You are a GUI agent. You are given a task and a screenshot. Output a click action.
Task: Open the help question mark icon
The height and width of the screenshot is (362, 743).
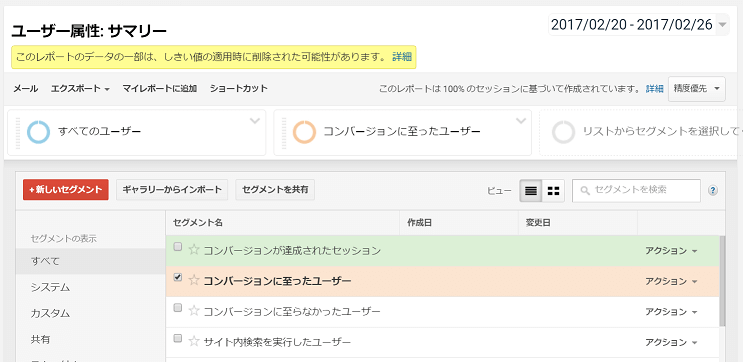coord(713,190)
